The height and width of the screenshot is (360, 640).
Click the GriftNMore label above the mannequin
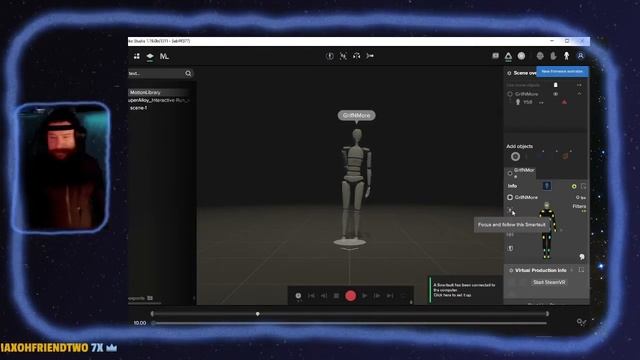tap(356, 116)
